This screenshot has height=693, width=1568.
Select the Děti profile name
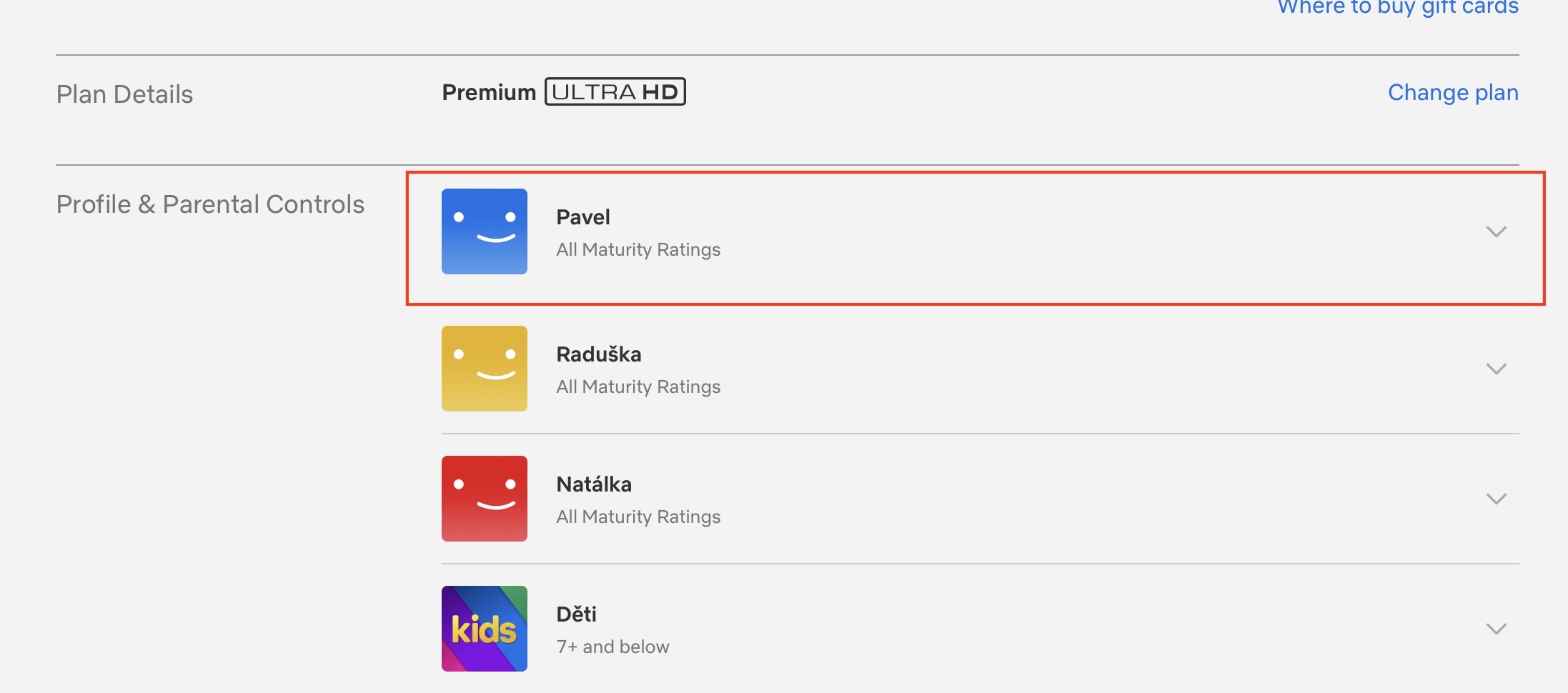coord(576,614)
